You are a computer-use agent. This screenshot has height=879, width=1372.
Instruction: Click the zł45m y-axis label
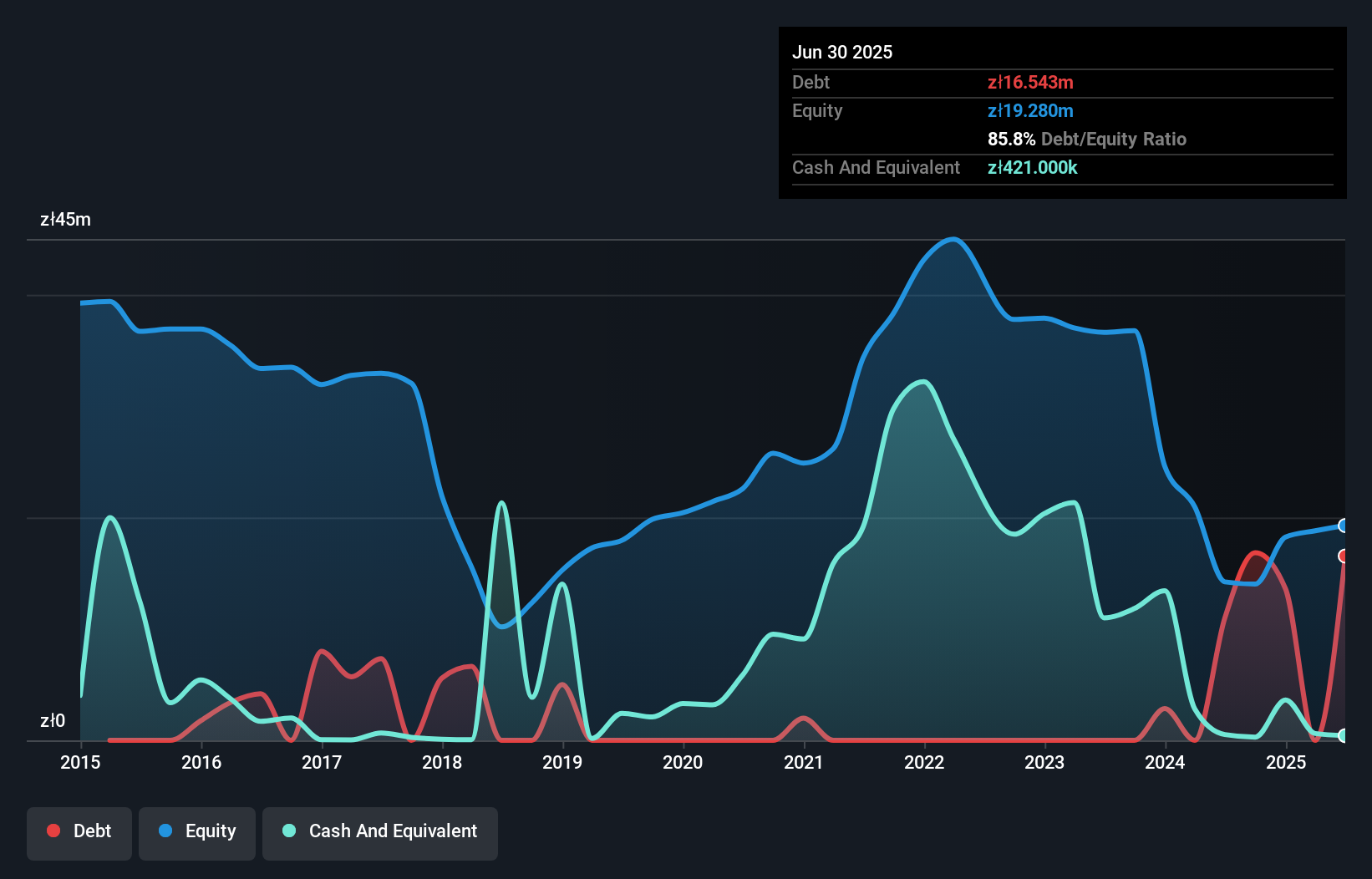pos(65,220)
